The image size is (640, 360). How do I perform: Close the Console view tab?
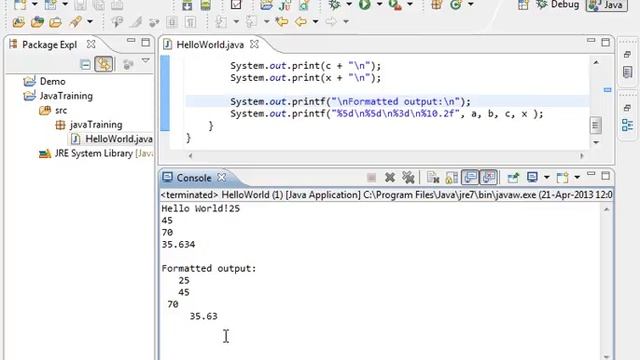[x=221, y=178]
